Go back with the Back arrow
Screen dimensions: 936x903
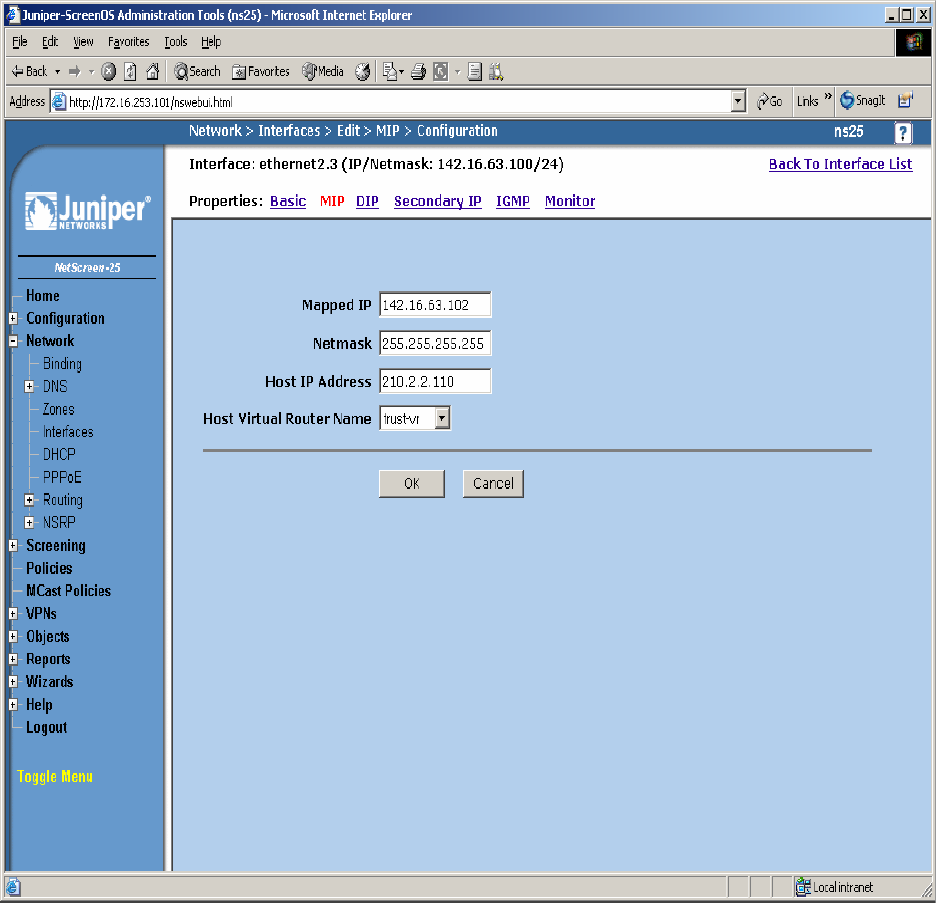29,72
